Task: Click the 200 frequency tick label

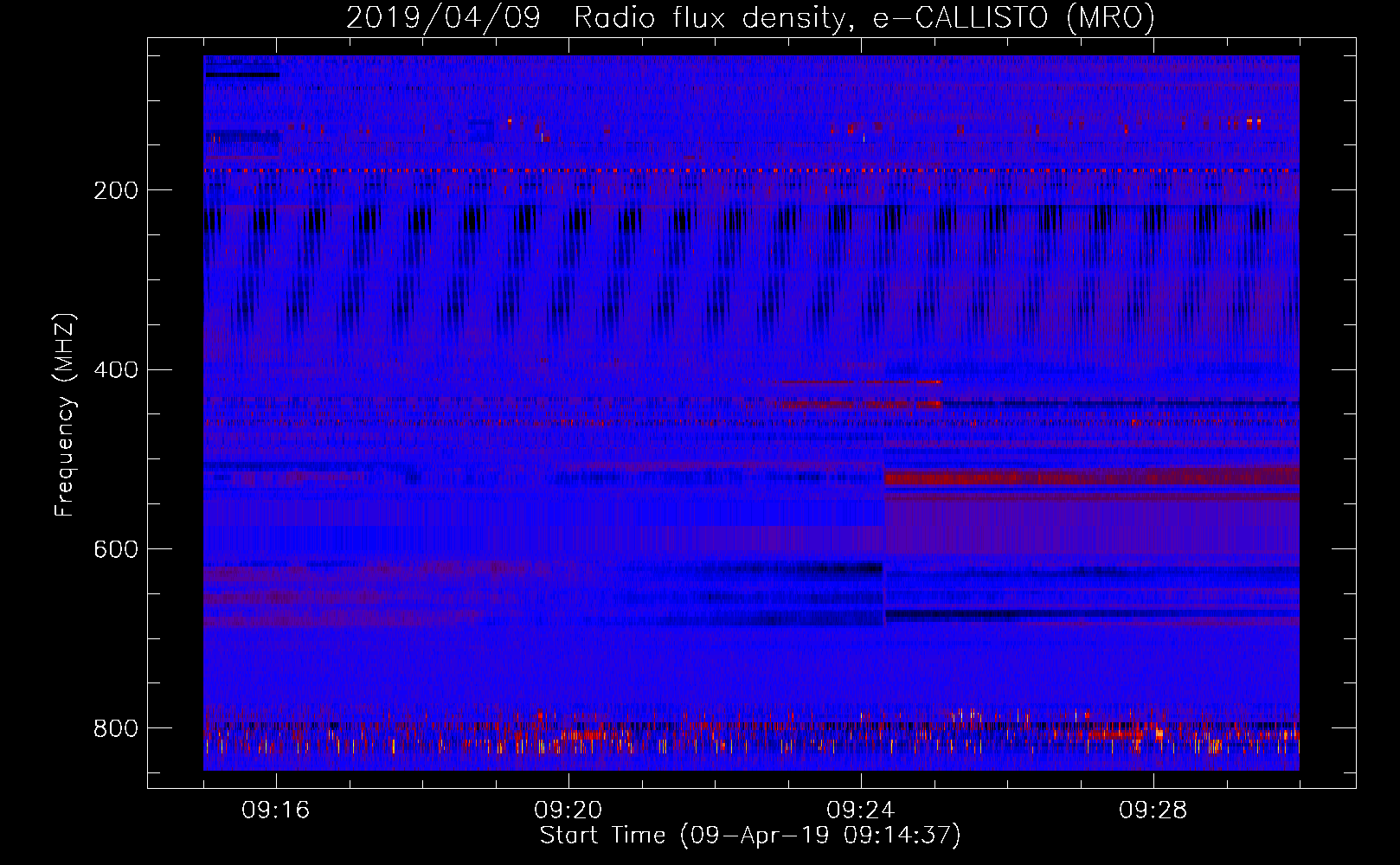Action: [x=116, y=190]
